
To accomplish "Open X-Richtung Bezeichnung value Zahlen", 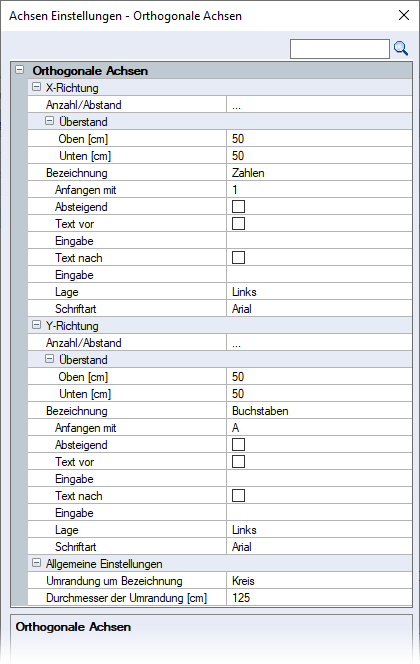I will [x=319, y=173].
